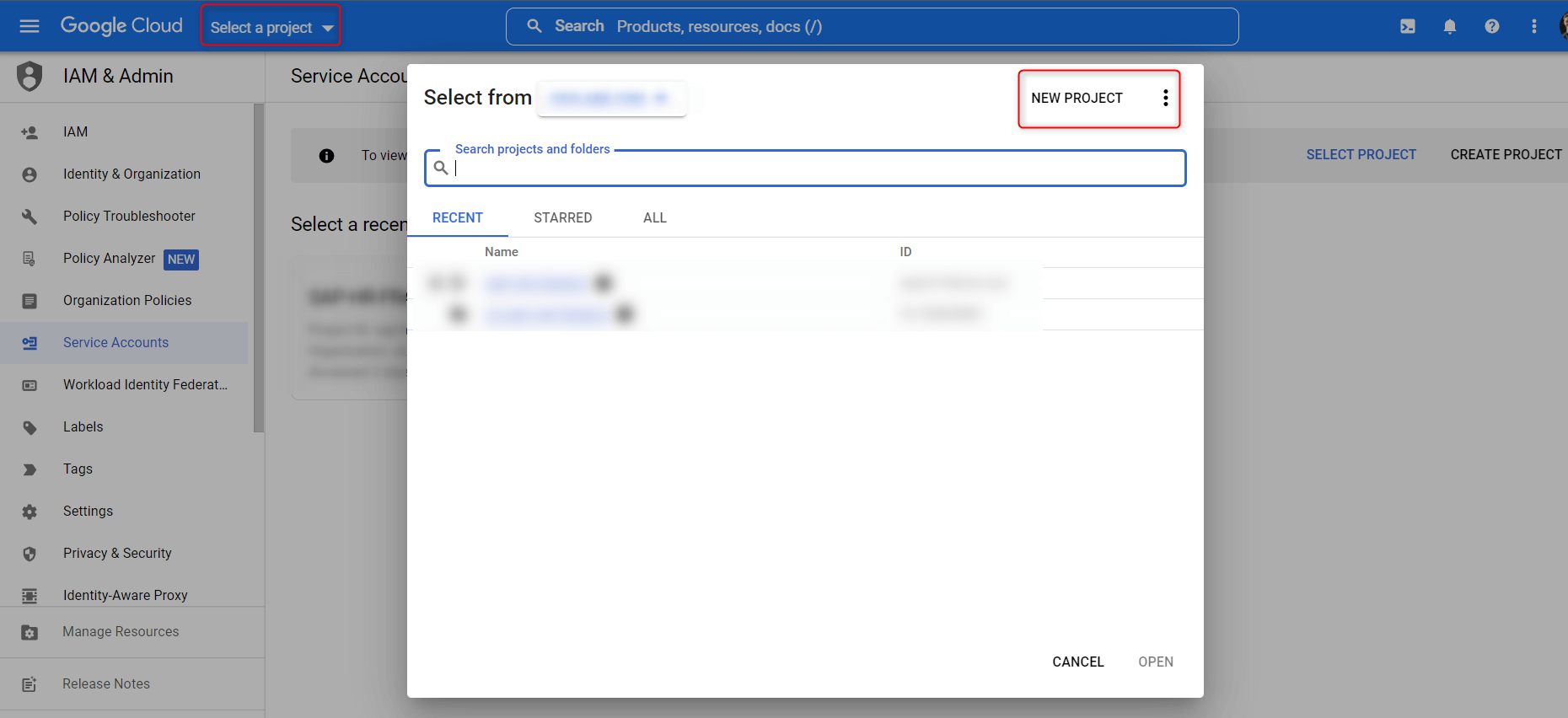Open the help question mark icon
Viewport: 1568px width, 718px height.
point(1492,26)
